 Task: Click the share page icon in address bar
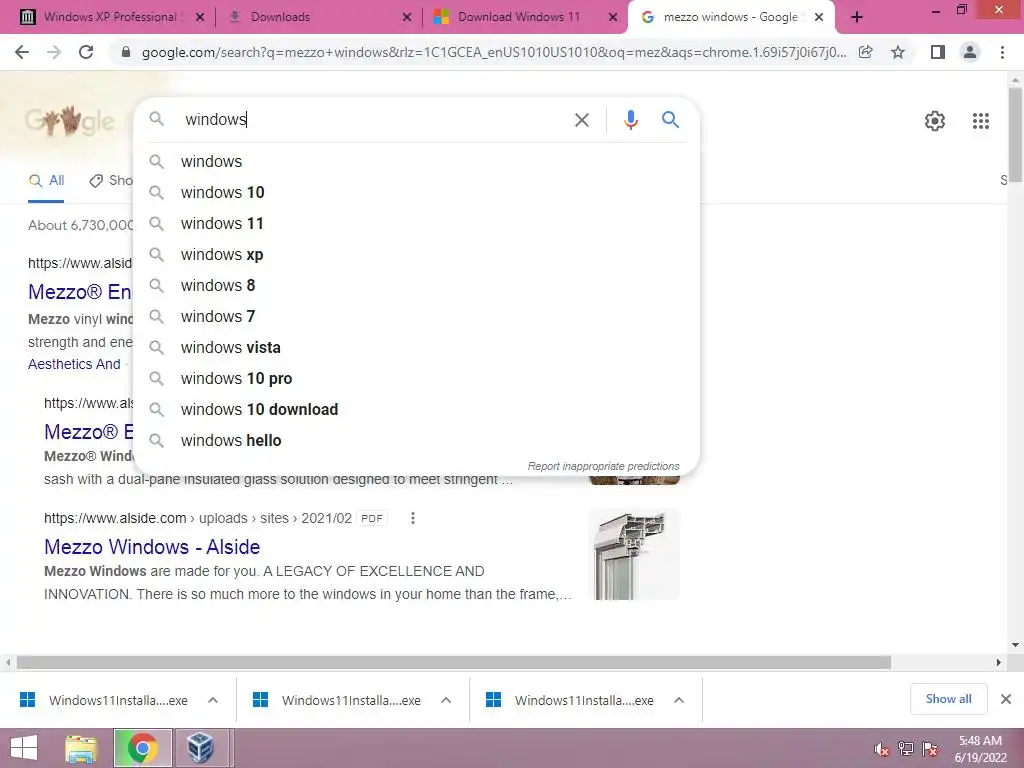[866, 52]
